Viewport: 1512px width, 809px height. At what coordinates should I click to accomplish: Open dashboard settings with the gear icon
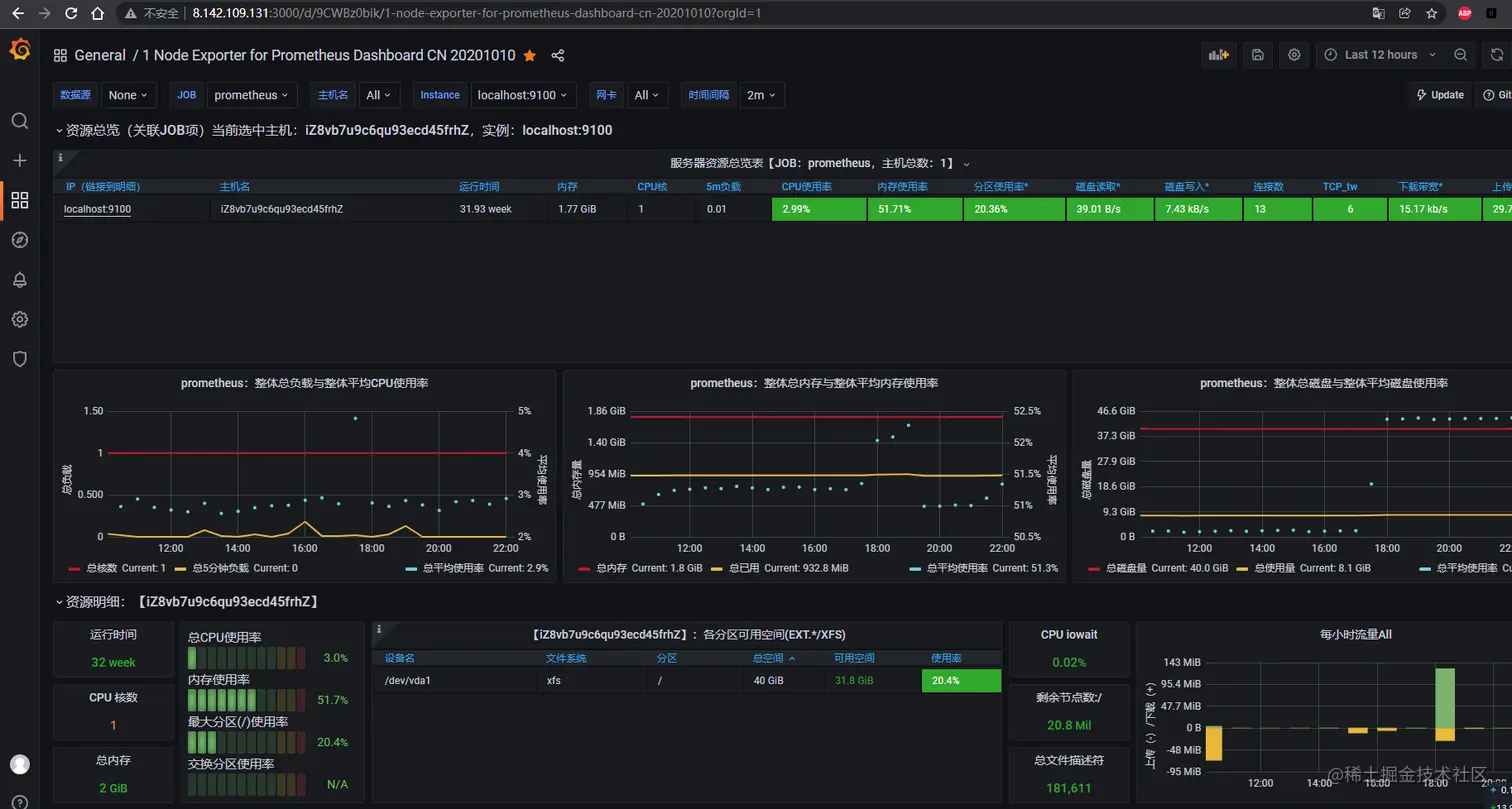pos(1294,55)
